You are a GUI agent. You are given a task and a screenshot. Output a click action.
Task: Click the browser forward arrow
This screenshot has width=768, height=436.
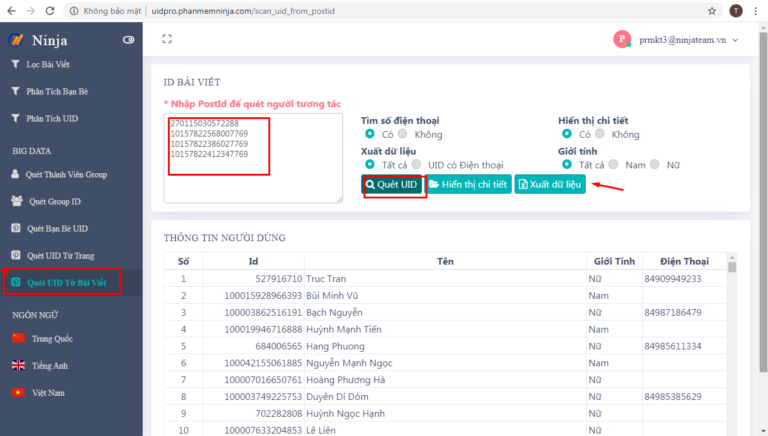(31, 11)
